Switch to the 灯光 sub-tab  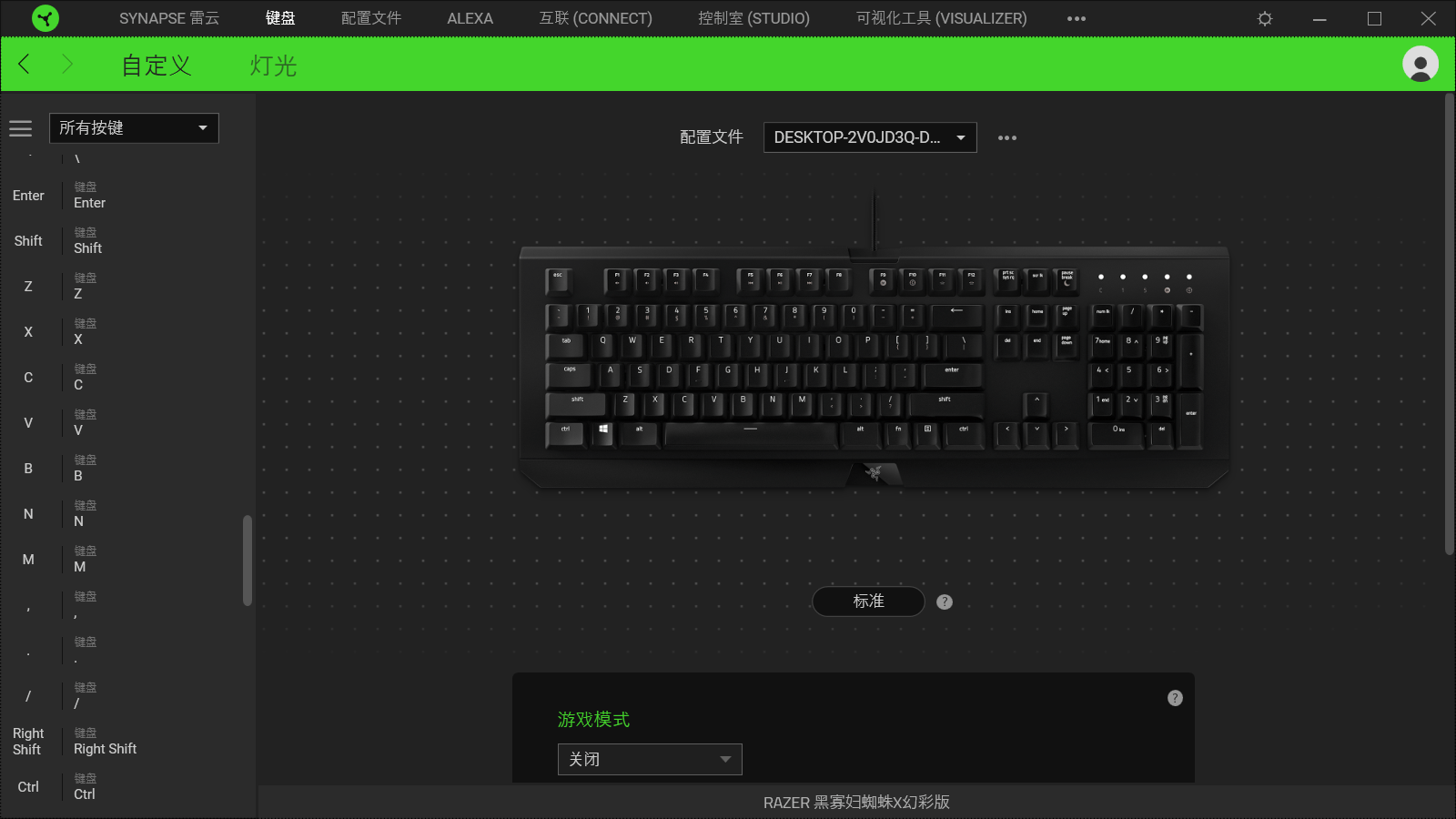(274, 66)
